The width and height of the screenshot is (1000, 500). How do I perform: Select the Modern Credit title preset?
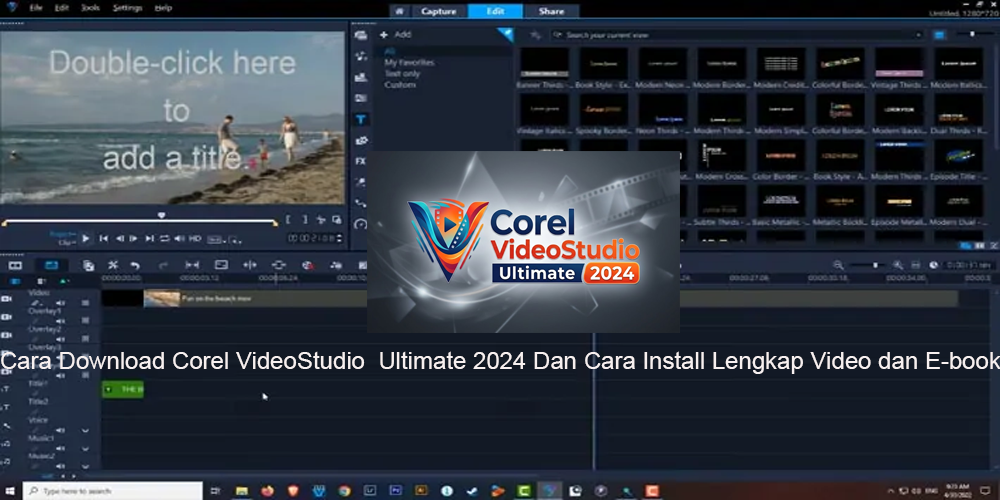[x=781, y=69]
